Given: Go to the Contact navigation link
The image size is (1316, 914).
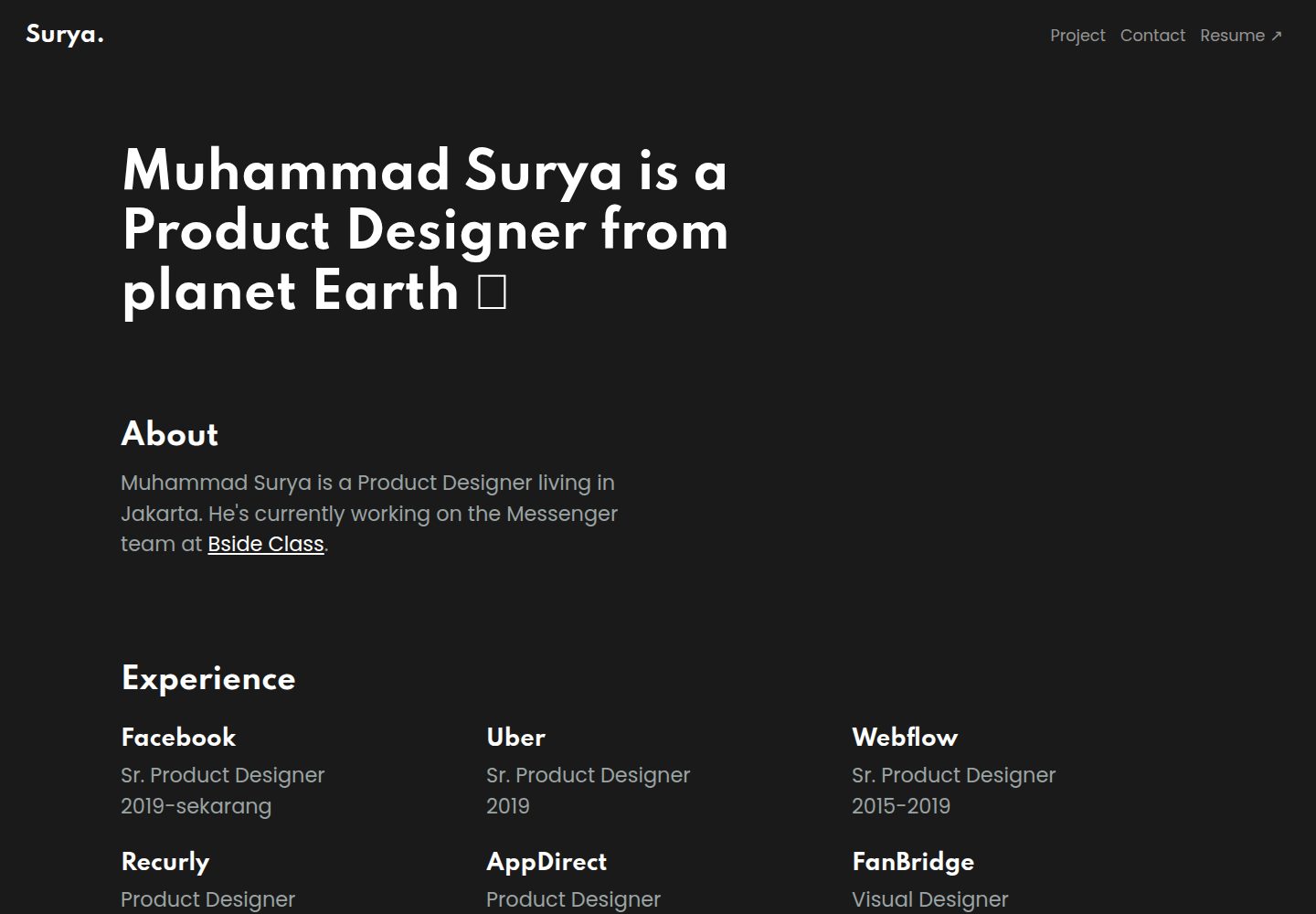Looking at the screenshot, I should pos(1152,36).
